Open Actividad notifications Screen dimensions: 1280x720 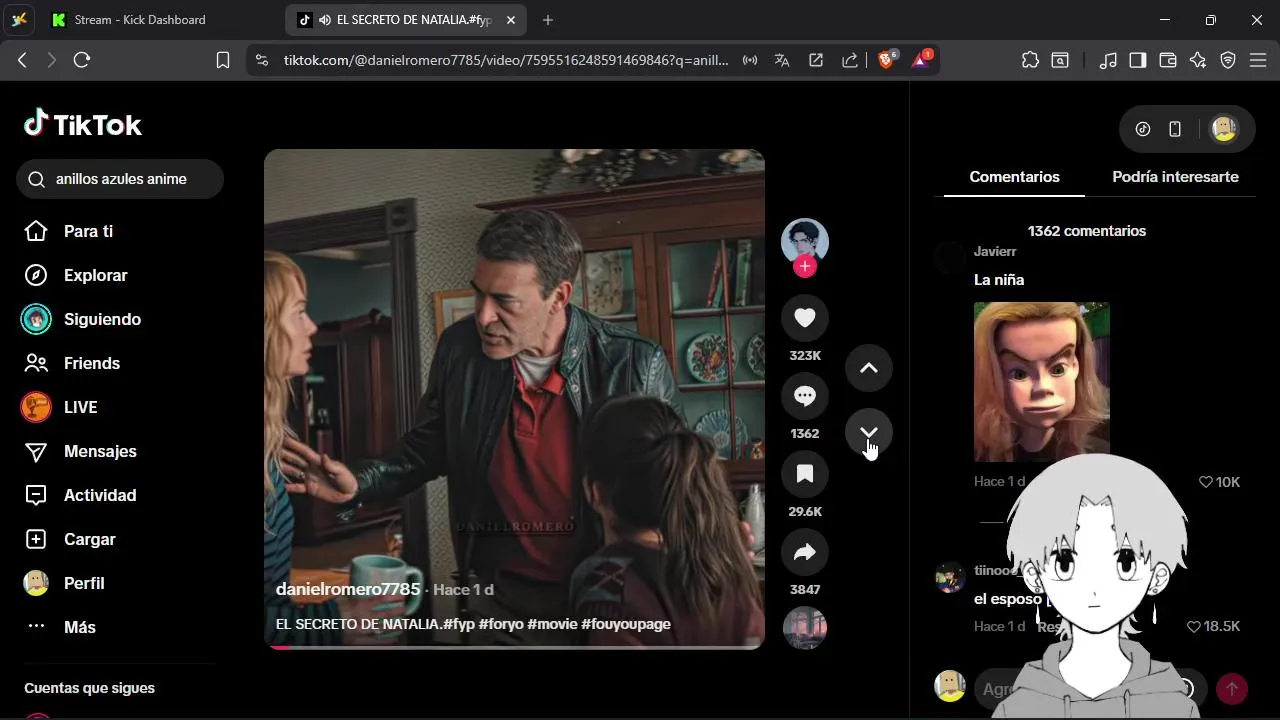tap(80, 495)
